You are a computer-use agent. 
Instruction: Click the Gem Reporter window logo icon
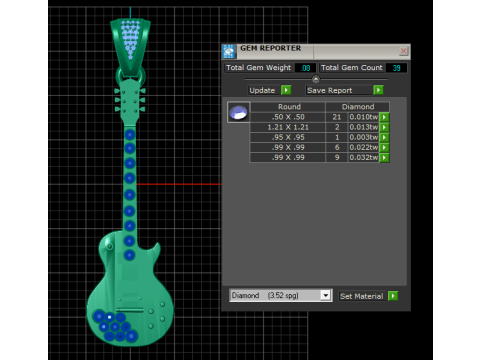(x=229, y=51)
